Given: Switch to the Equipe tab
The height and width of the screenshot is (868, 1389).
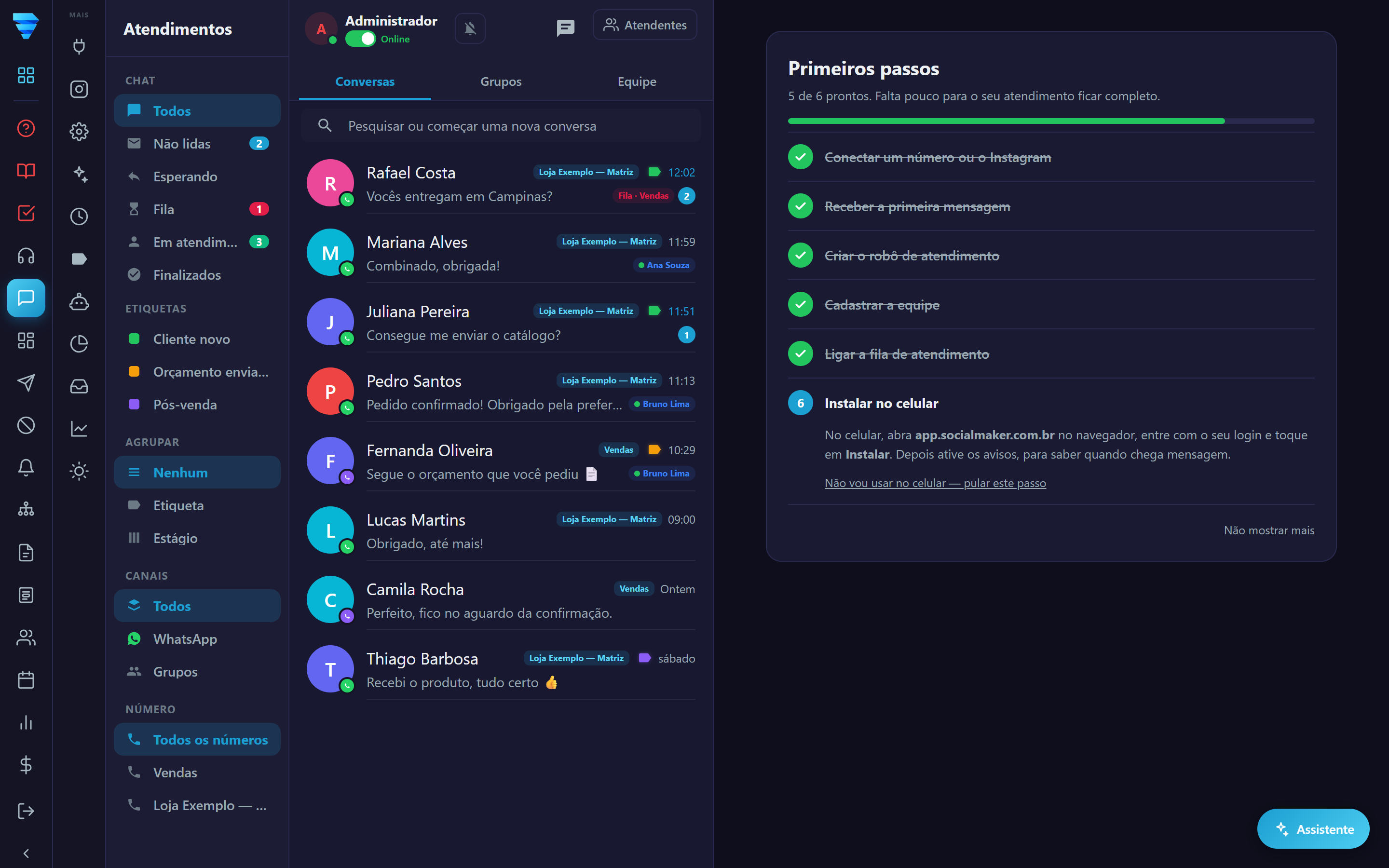Looking at the screenshot, I should coord(637,81).
